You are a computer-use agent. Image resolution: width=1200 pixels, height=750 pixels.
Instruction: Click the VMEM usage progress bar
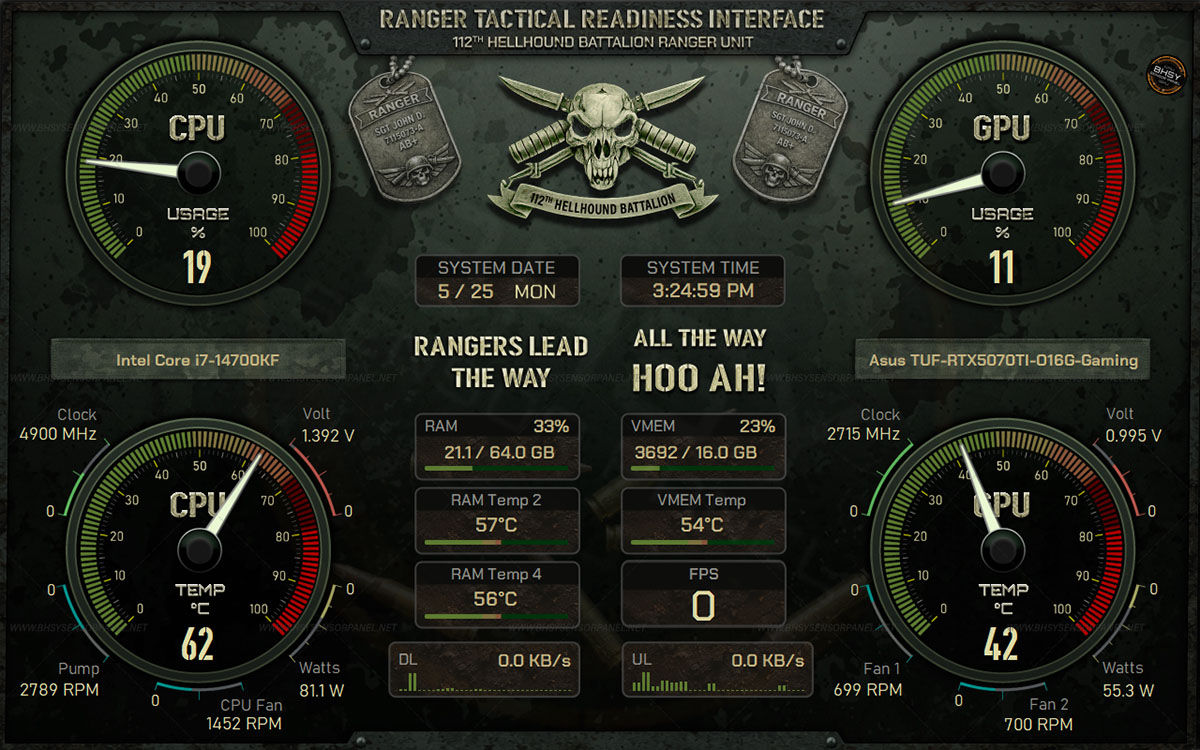703,468
